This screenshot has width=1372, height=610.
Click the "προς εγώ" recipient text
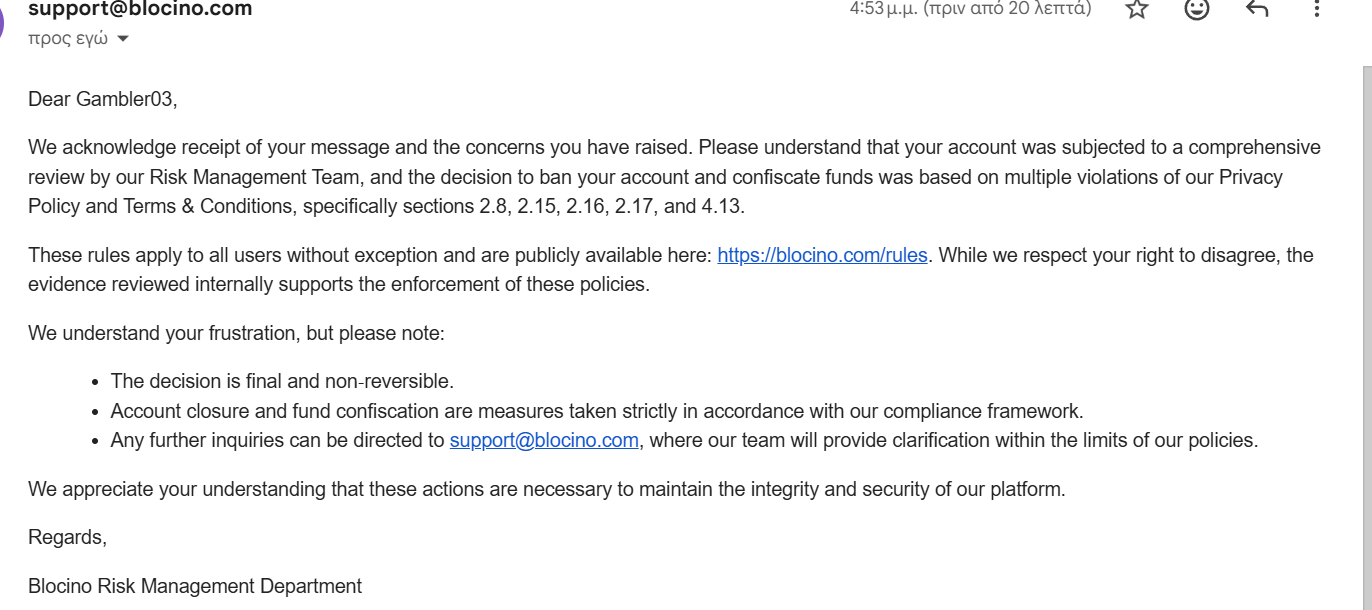click(x=68, y=39)
